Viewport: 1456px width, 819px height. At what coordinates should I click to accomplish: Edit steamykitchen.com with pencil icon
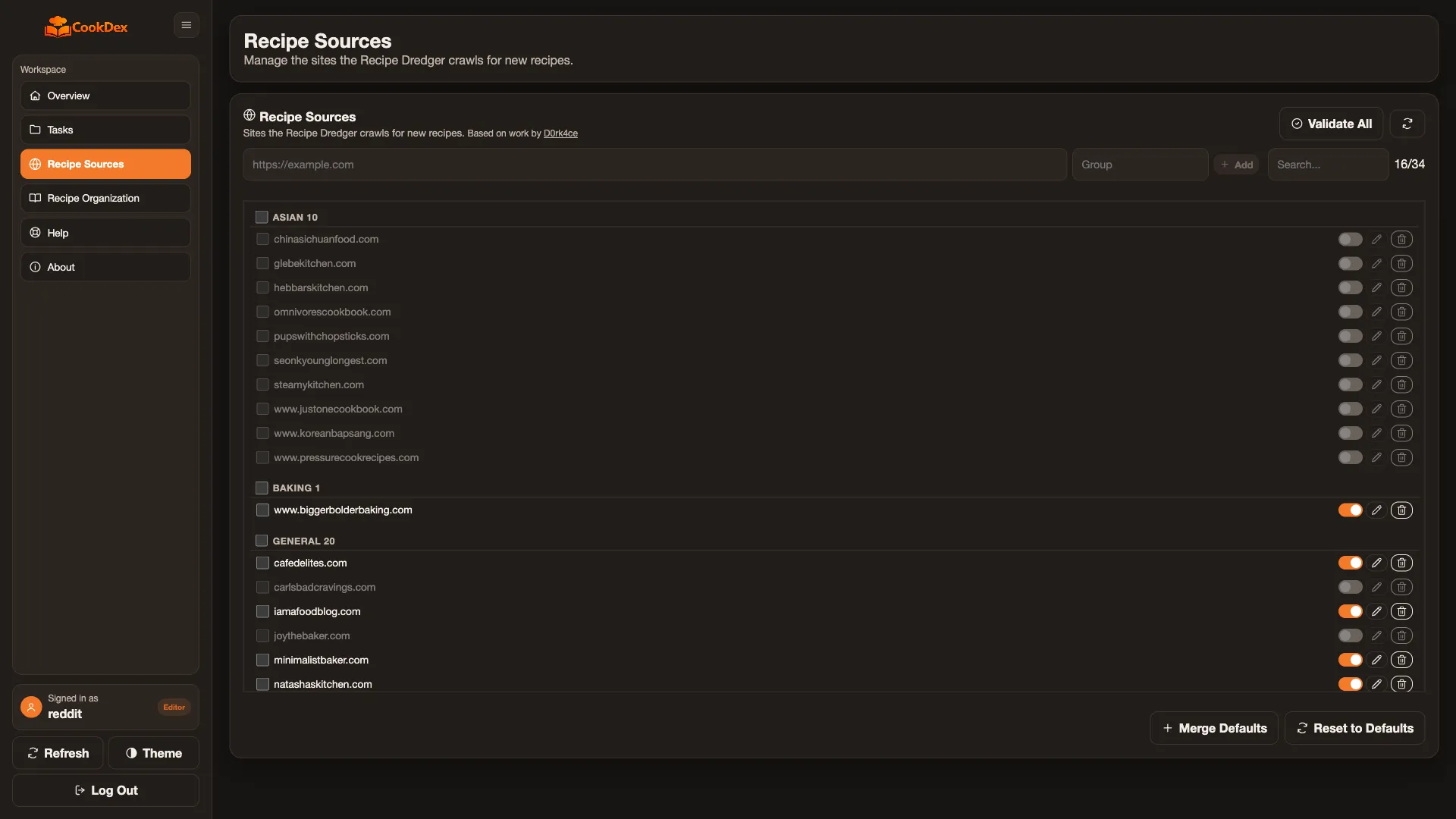[x=1376, y=385]
